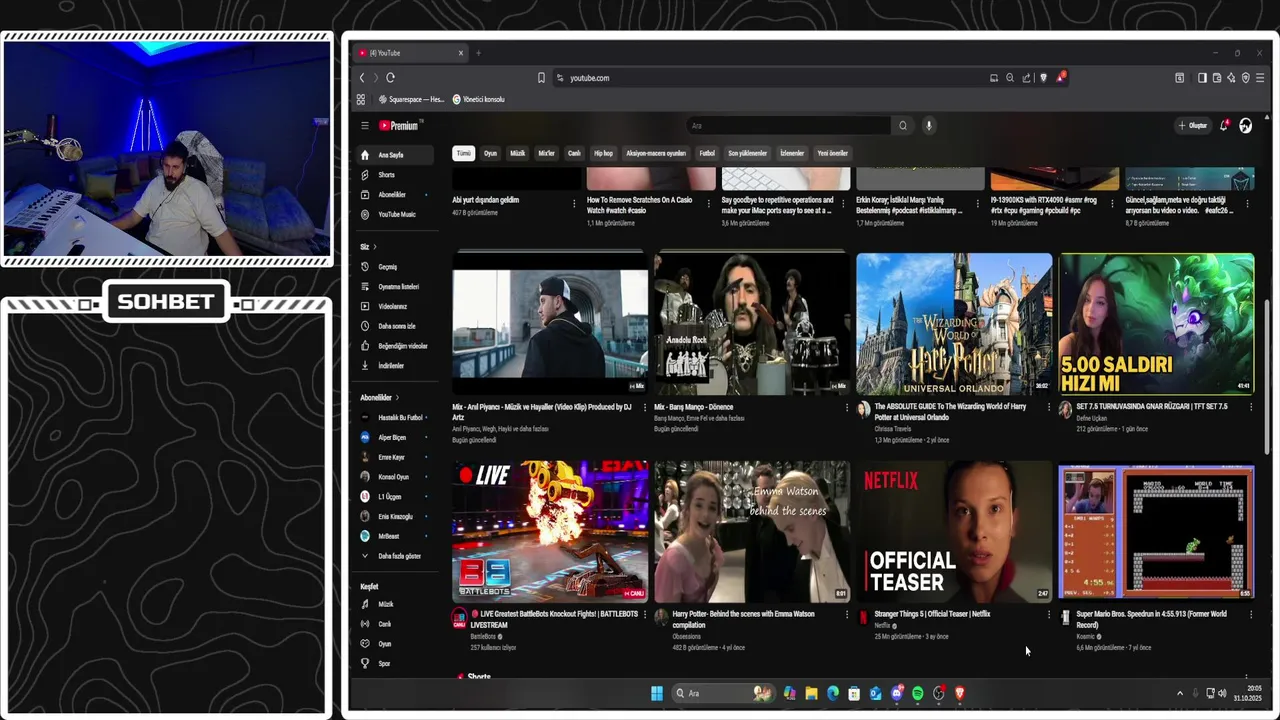Open options for Anıl Piyancı mix video
This screenshot has height=720, width=1280.
[x=645, y=408]
